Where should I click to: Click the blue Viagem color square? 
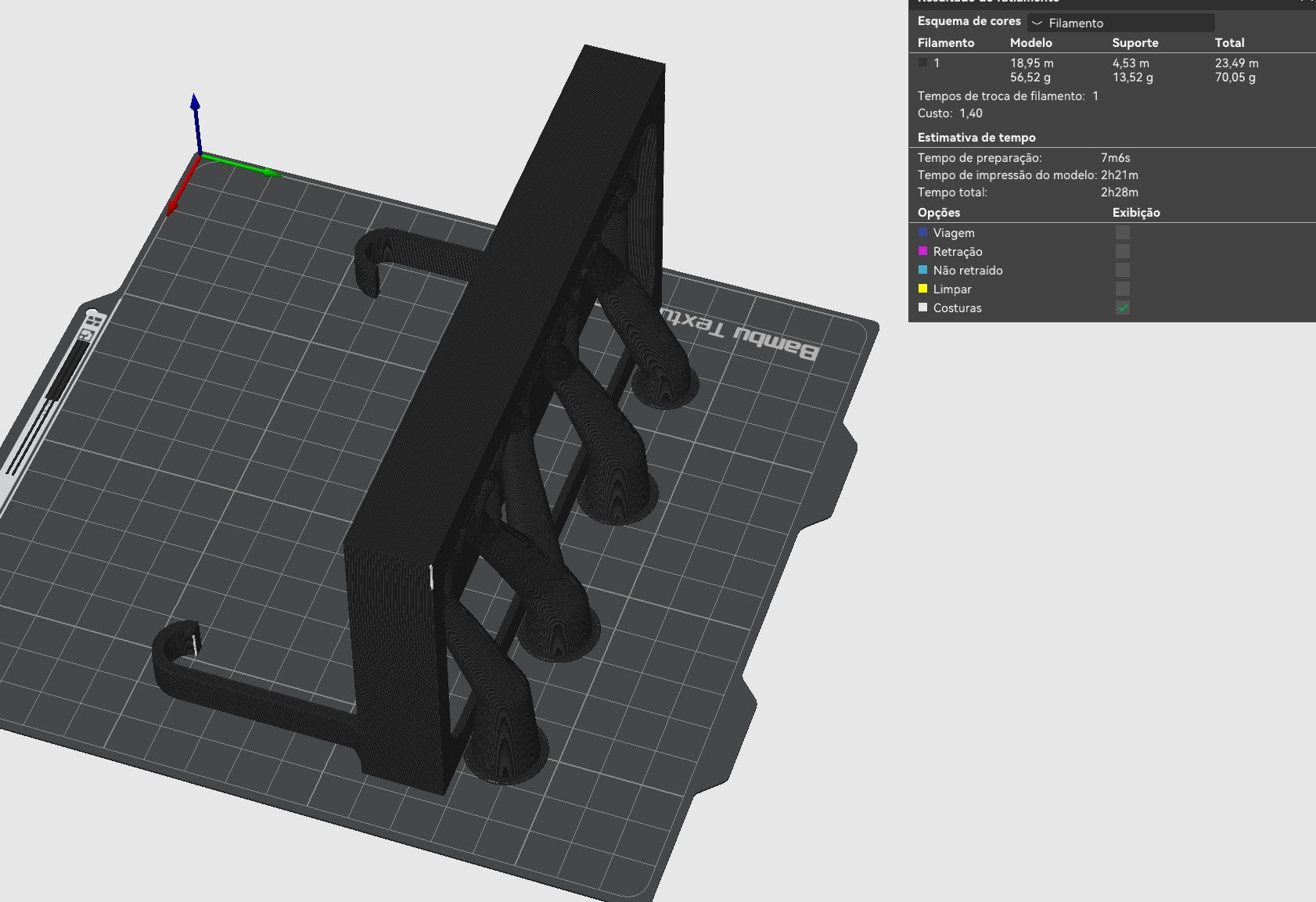point(922,232)
